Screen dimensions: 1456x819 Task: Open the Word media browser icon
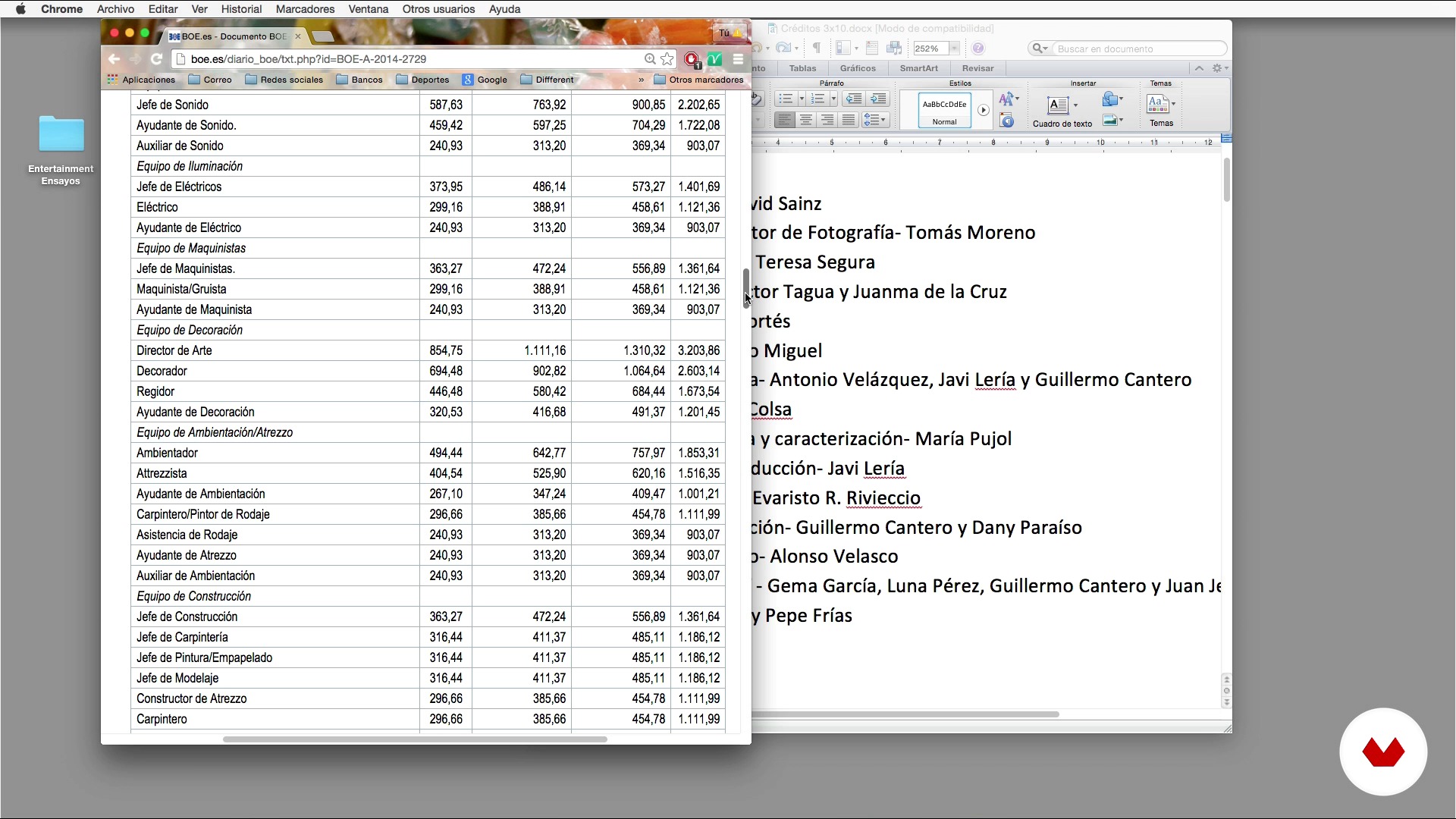click(x=895, y=48)
